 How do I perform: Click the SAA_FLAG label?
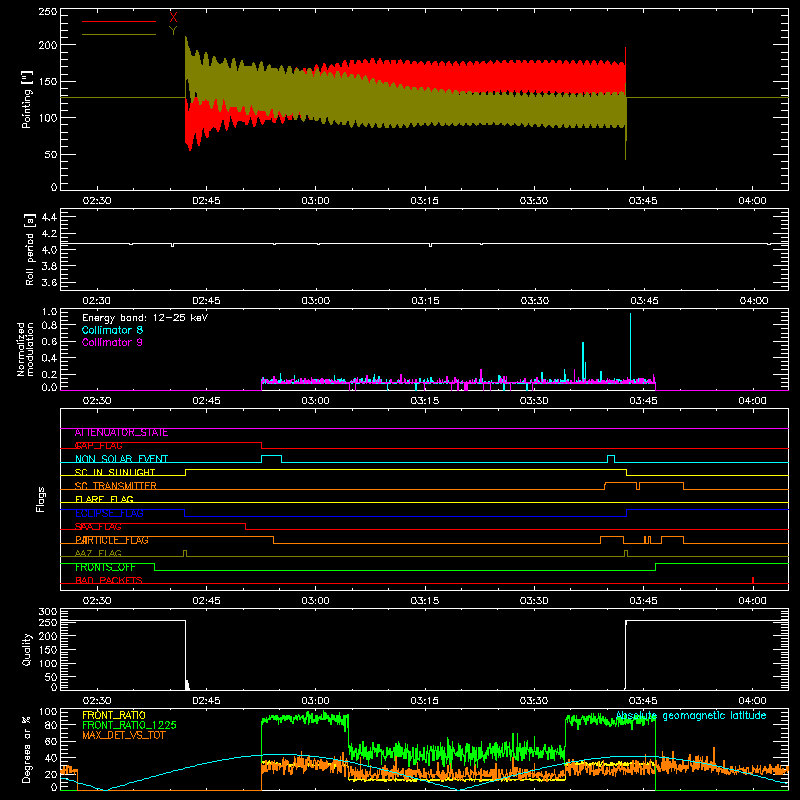98,527
